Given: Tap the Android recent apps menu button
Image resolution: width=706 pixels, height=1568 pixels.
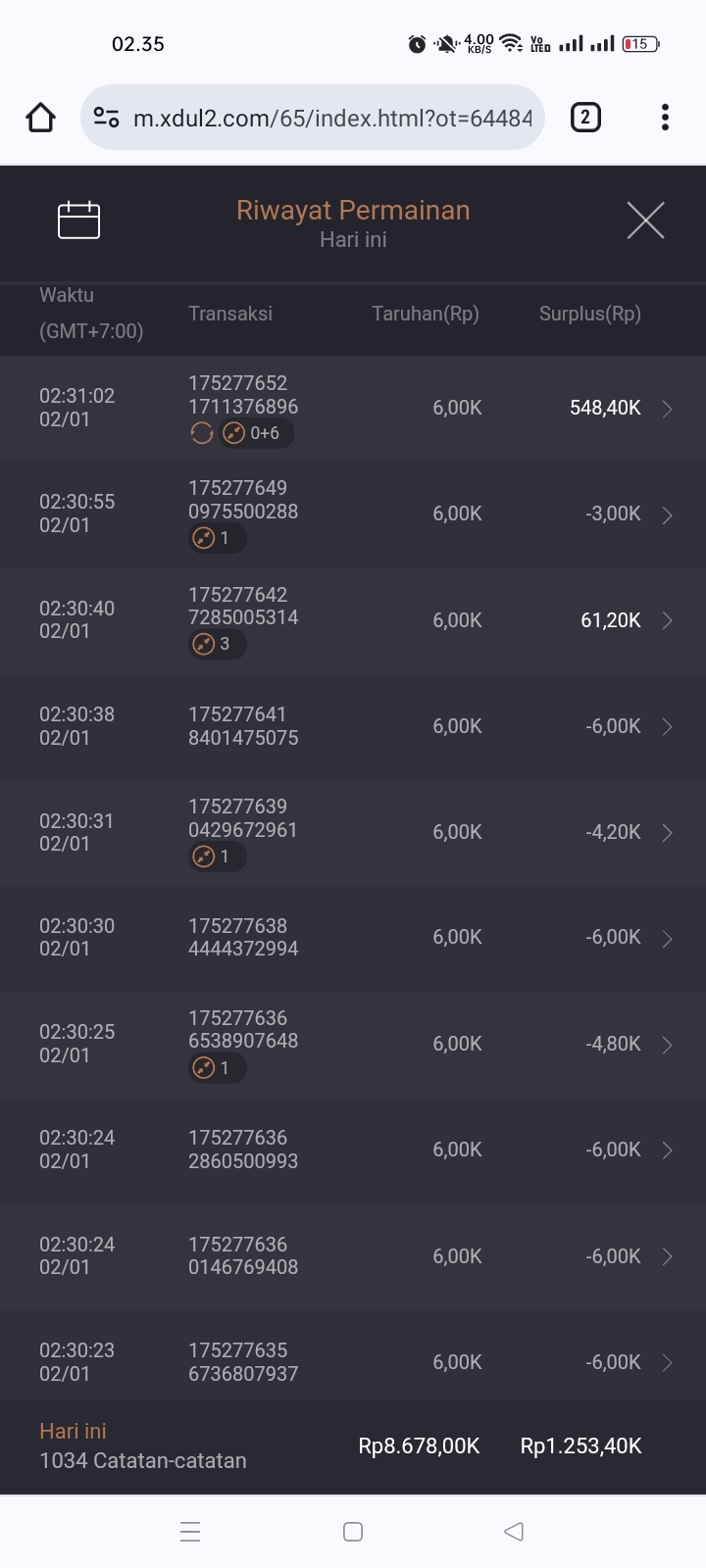Looking at the screenshot, I should (x=190, y=1532).
